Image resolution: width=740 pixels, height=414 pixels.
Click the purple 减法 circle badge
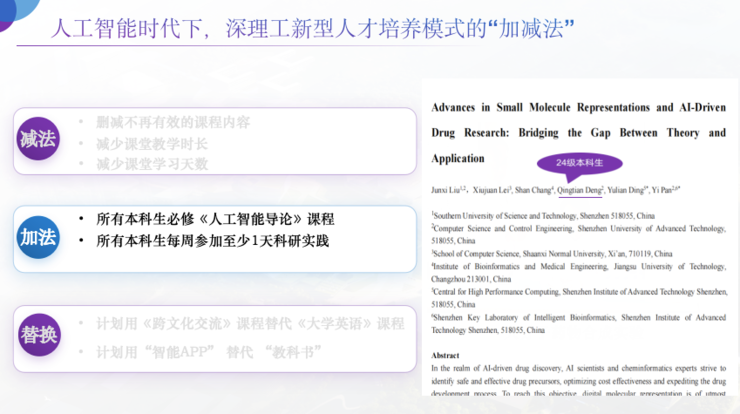click(38, 138)
